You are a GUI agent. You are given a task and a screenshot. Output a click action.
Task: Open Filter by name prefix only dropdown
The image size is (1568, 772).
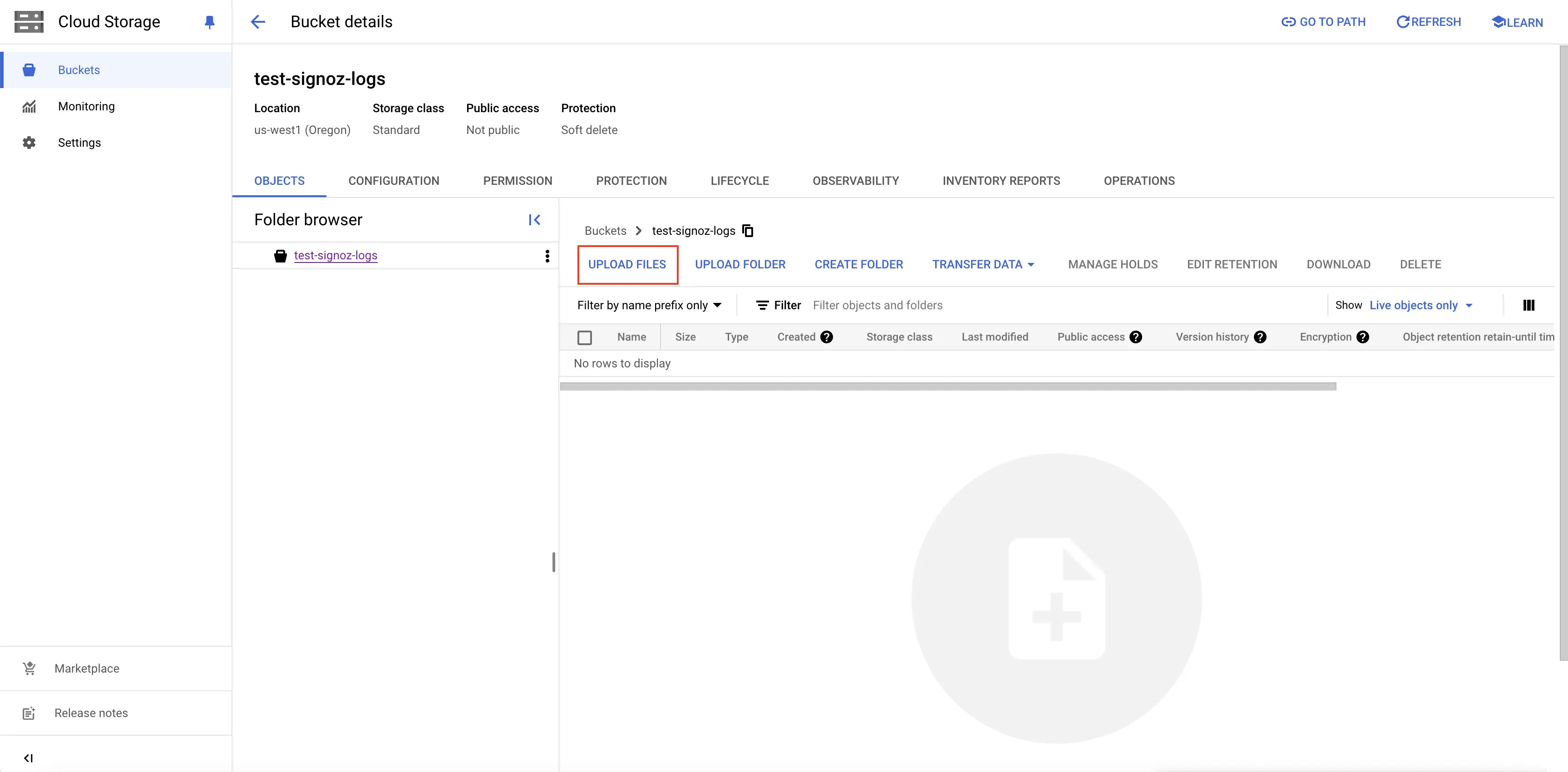[649, 305]
